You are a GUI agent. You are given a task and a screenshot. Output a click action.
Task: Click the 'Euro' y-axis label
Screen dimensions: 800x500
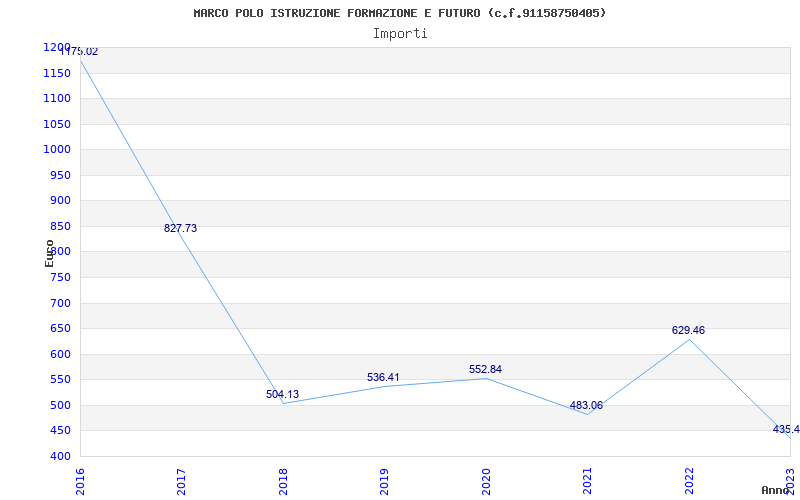coord(49,253)
